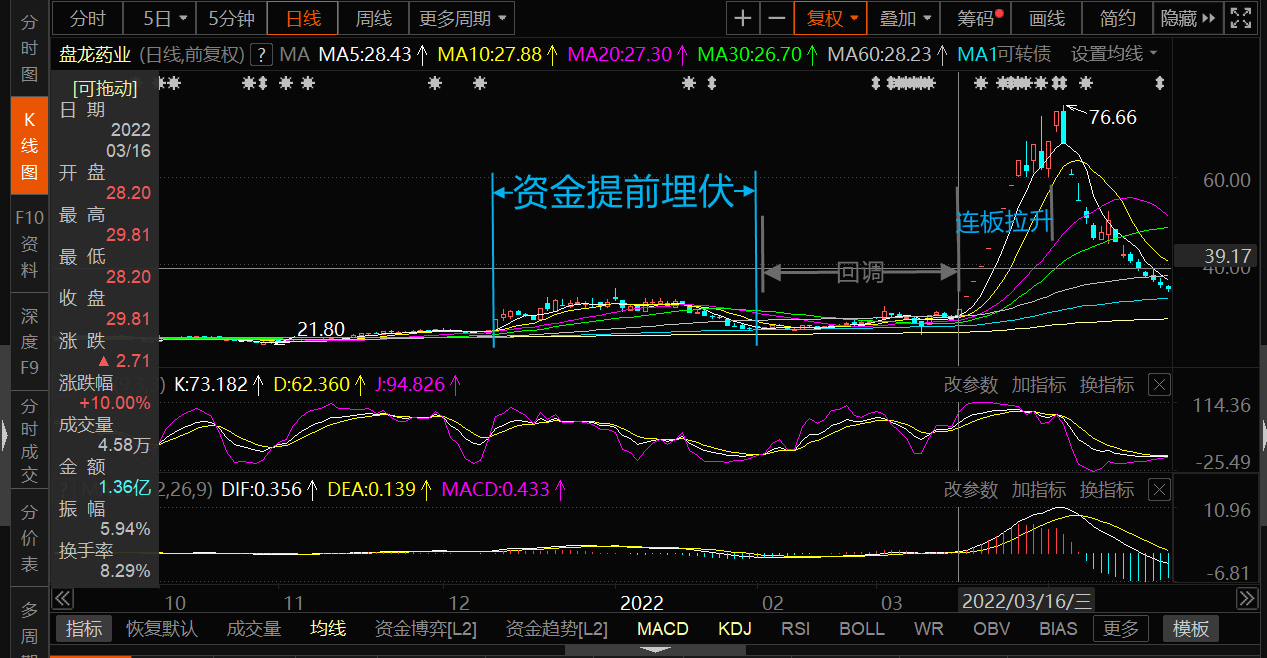The width and height of the screenshot is (1267, 658).
Task: Click 恢复默认 to restore default indicators
Action: pyautogui.click(x=160, y=629)
